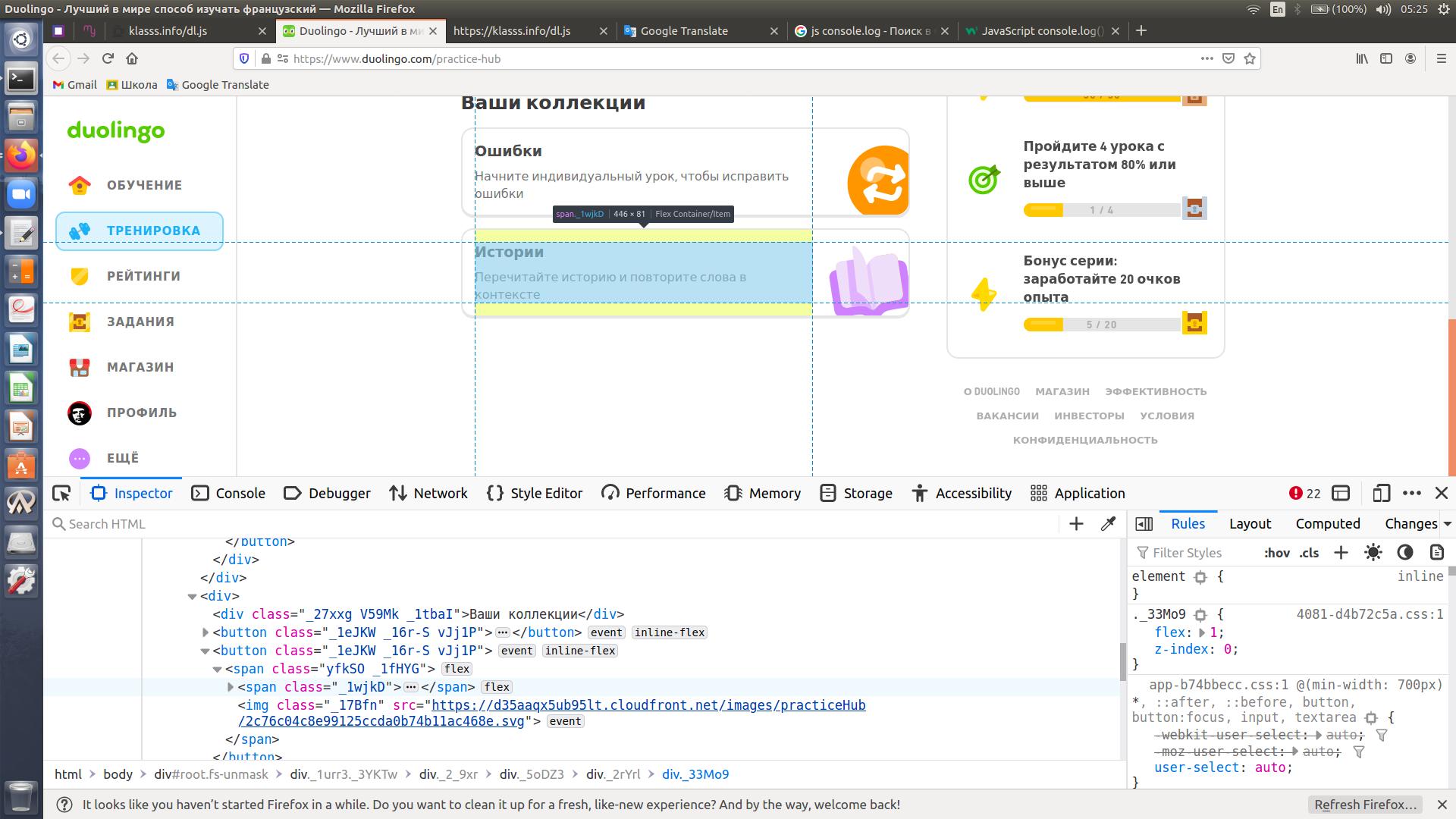Screen dimensions: 1456x819
Task: Switch to the Console tab
Action: [228, 494]
